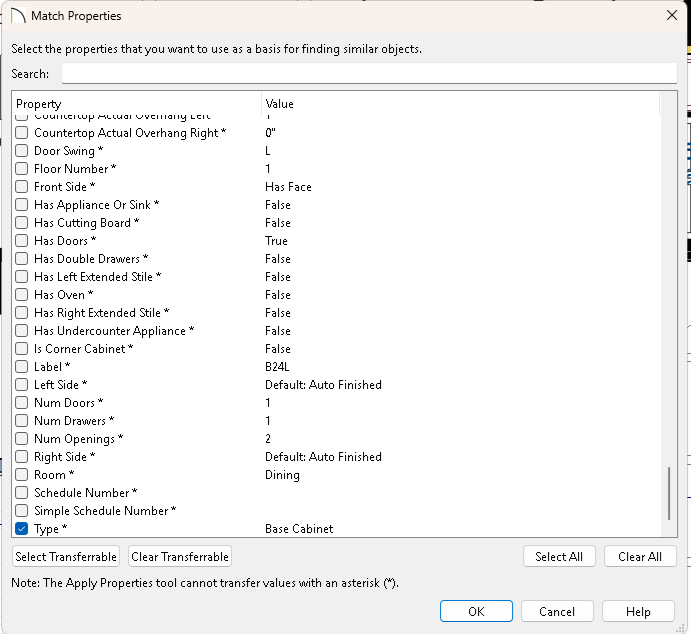Tick the Has Doors checkbox
The width and height of the screenshot is (691, 634).
tap(22, 241)
